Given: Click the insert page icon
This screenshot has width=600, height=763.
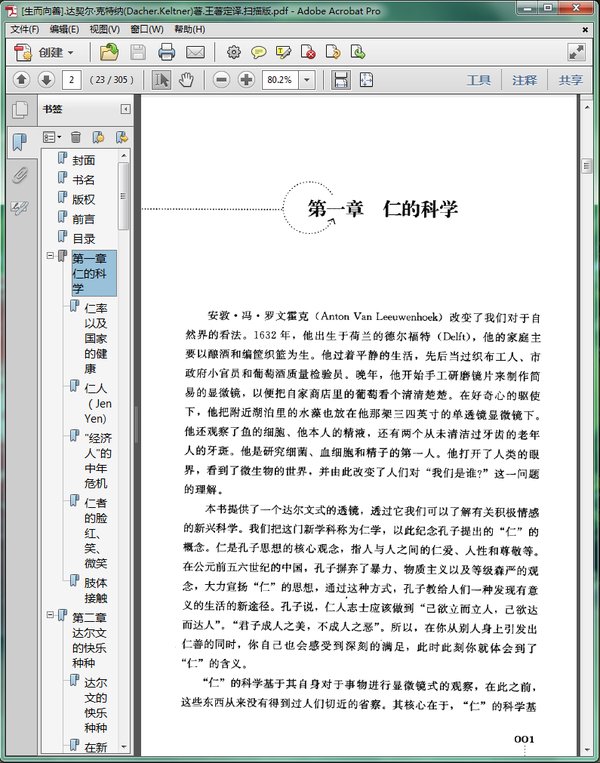Looking at the screenshot, I should coord(358,52).
